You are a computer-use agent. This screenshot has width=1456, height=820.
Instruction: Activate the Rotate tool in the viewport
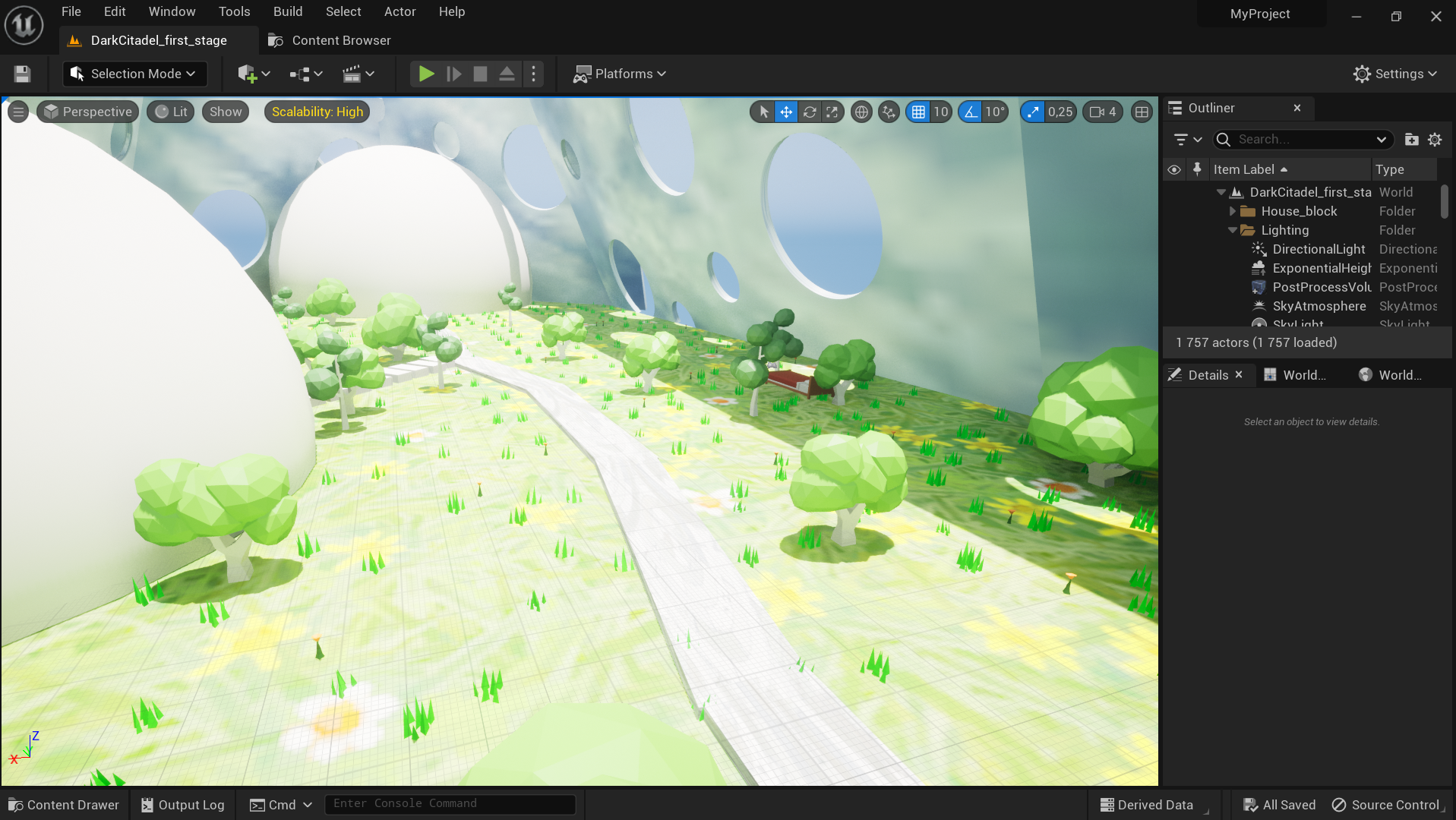pyautogui.click(x=810, y=112)
